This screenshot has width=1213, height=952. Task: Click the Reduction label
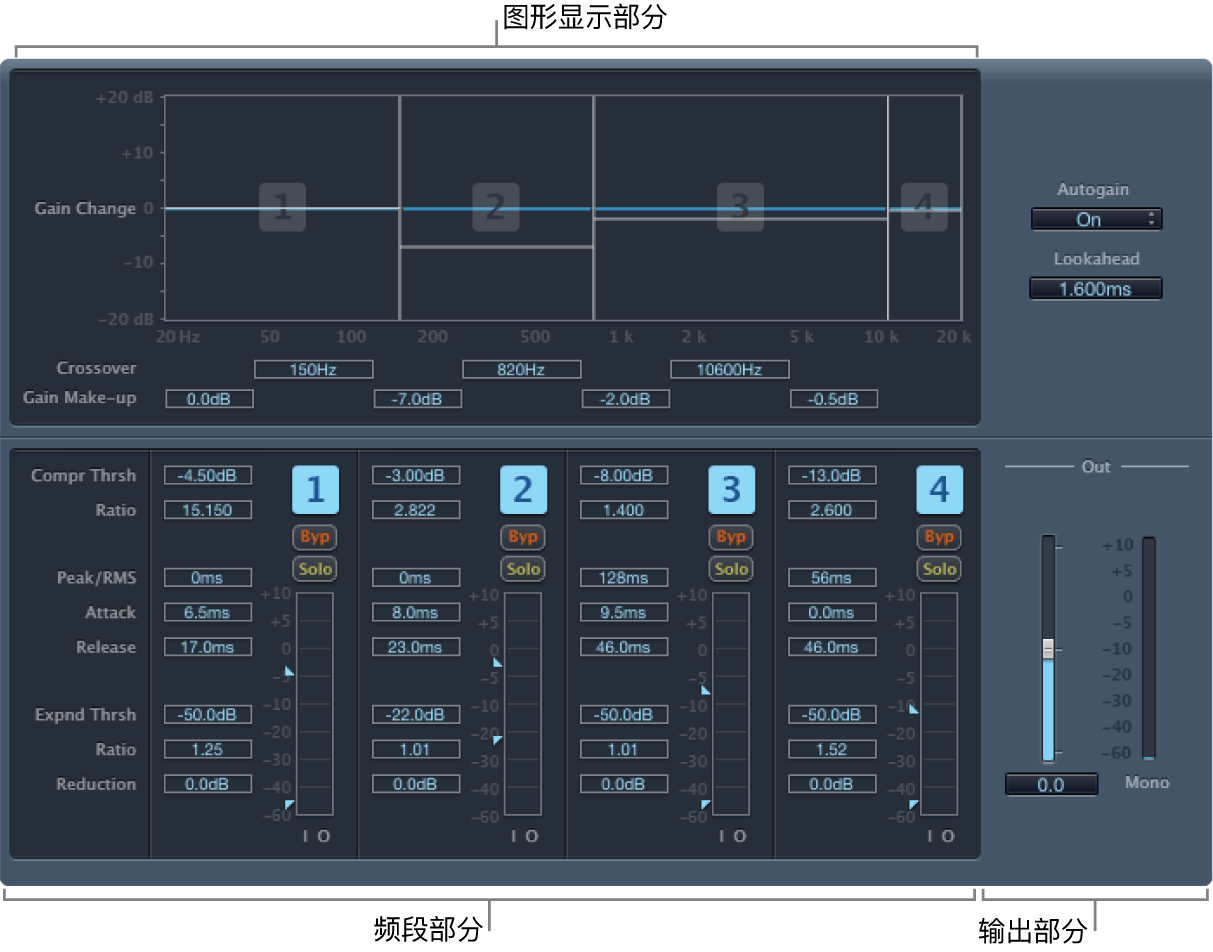[96, 784]
